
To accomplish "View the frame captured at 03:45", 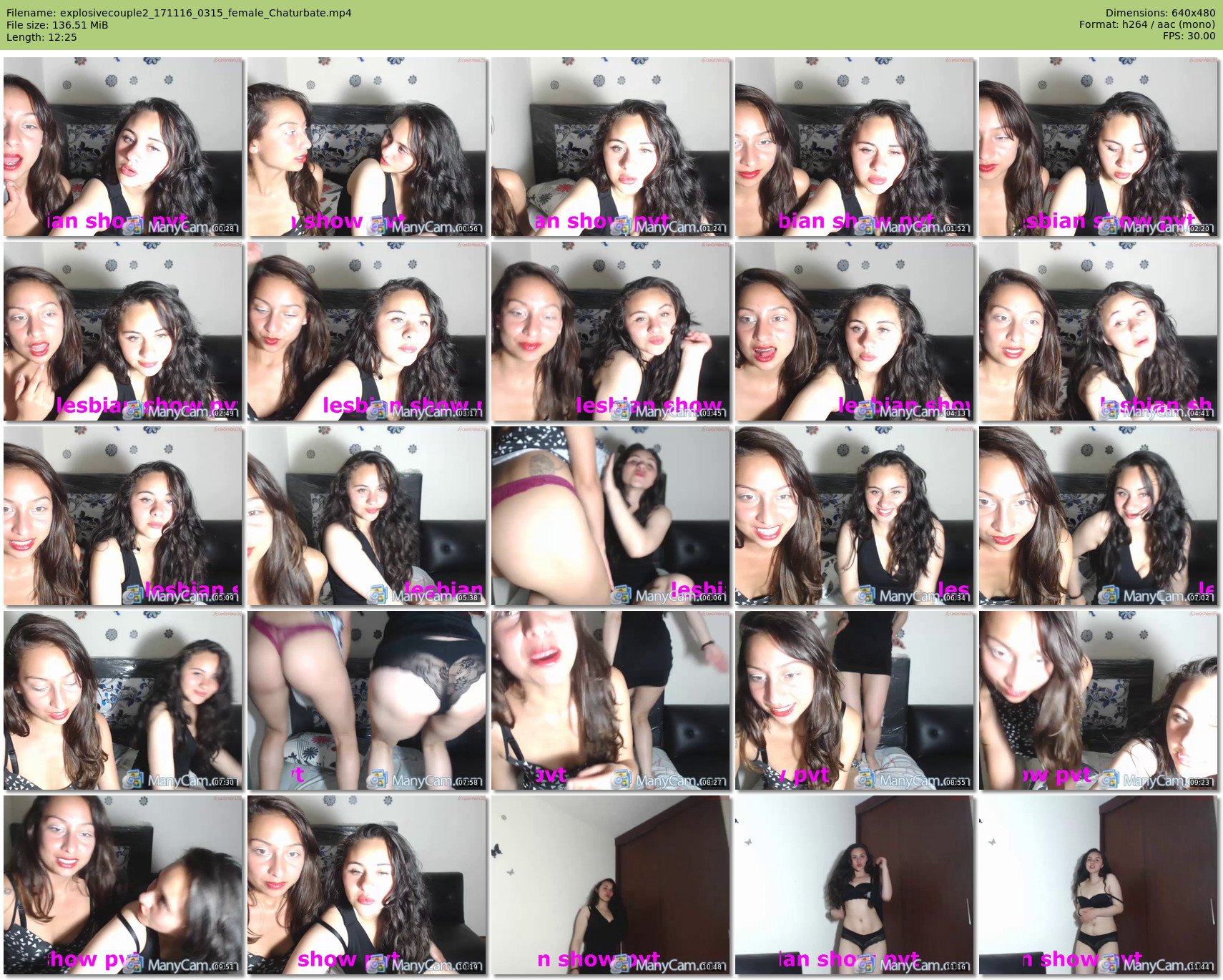I will [x=611, y=331].
